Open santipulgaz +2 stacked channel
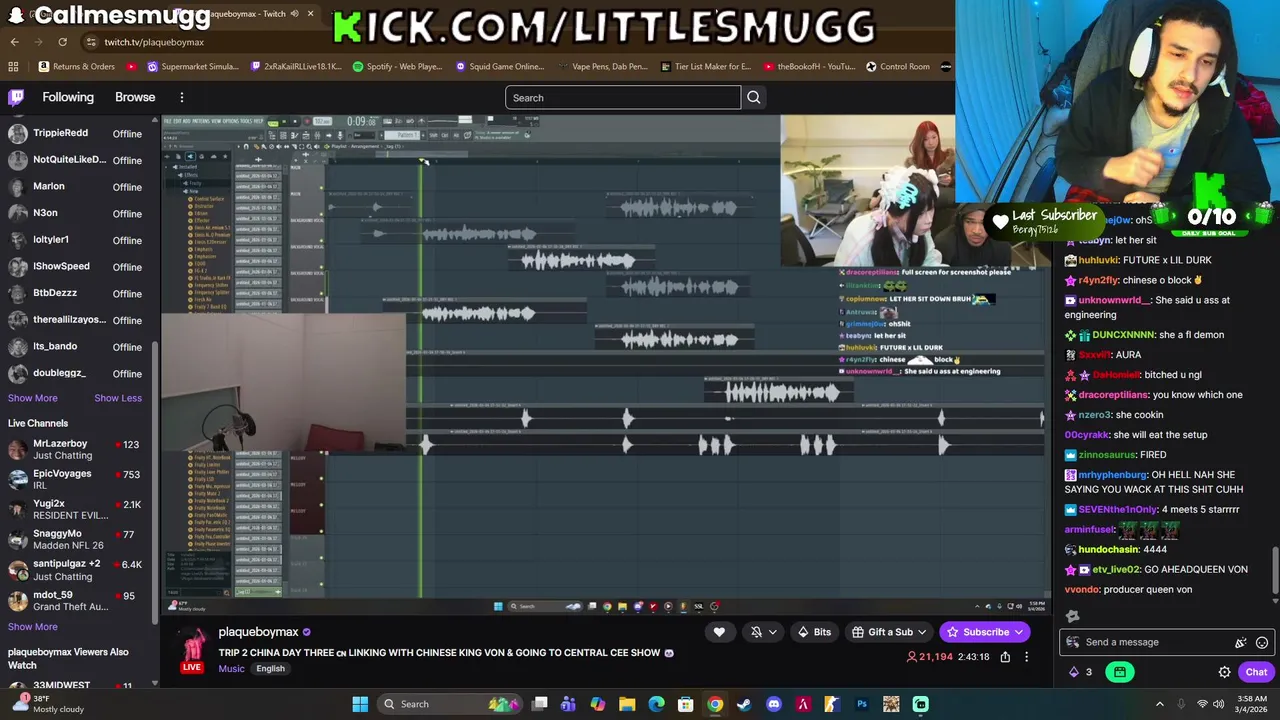The height and width of the screenshot is (720, 1280). tap(76, 570)
